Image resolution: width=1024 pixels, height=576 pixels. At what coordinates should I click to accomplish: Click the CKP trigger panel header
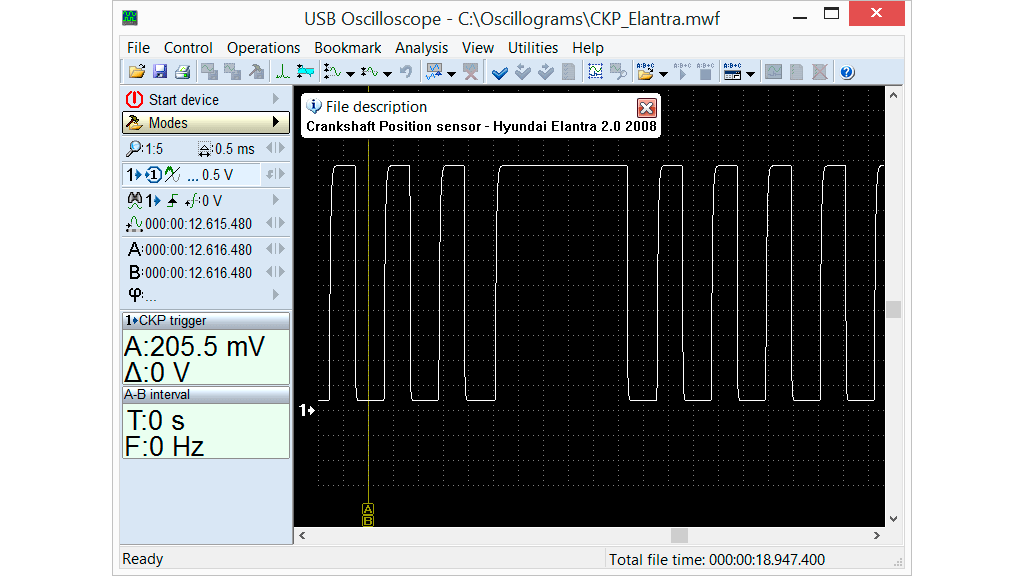pos(206,321)
